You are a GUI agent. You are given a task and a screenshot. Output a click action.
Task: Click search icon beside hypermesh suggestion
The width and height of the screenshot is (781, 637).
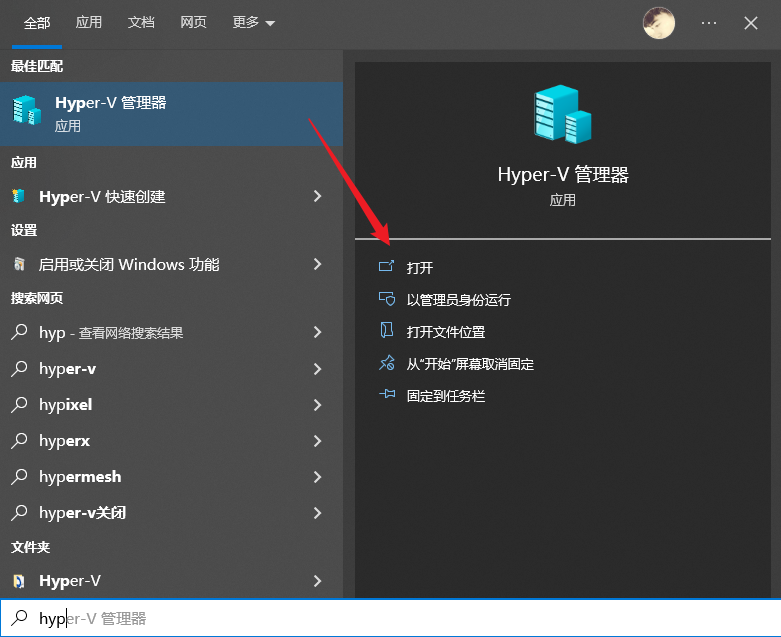pyautogui.click(x=19, y=476)
